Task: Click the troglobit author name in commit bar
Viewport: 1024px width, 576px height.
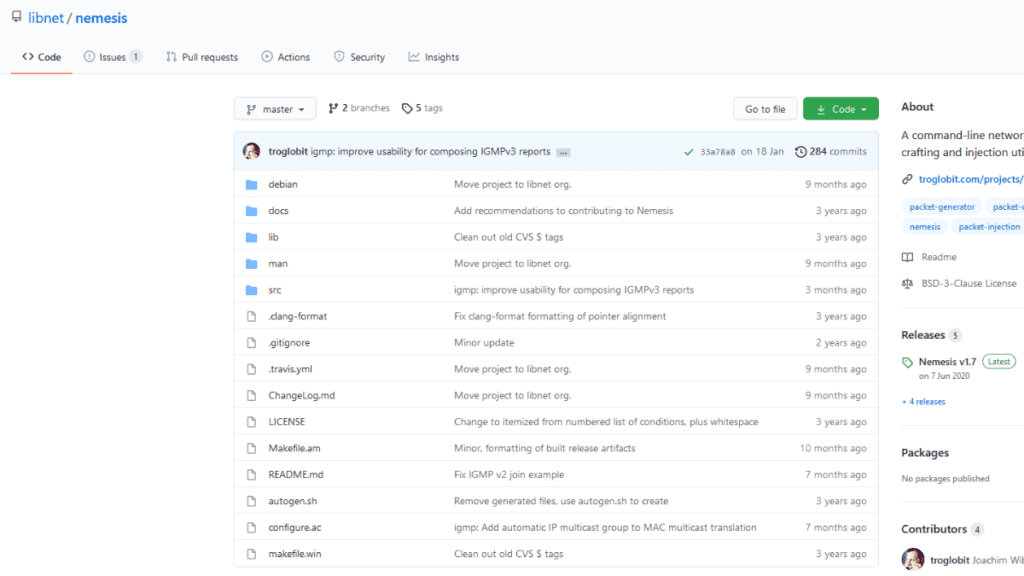Action: point(287,152)
